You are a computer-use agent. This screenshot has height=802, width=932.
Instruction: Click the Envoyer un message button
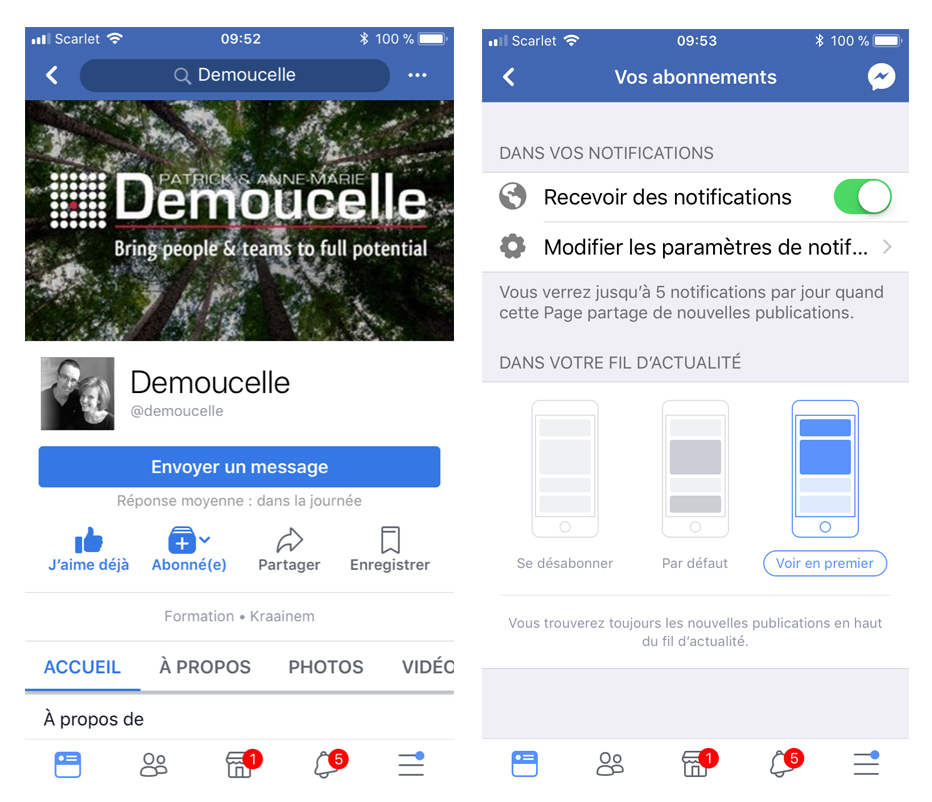240,467
